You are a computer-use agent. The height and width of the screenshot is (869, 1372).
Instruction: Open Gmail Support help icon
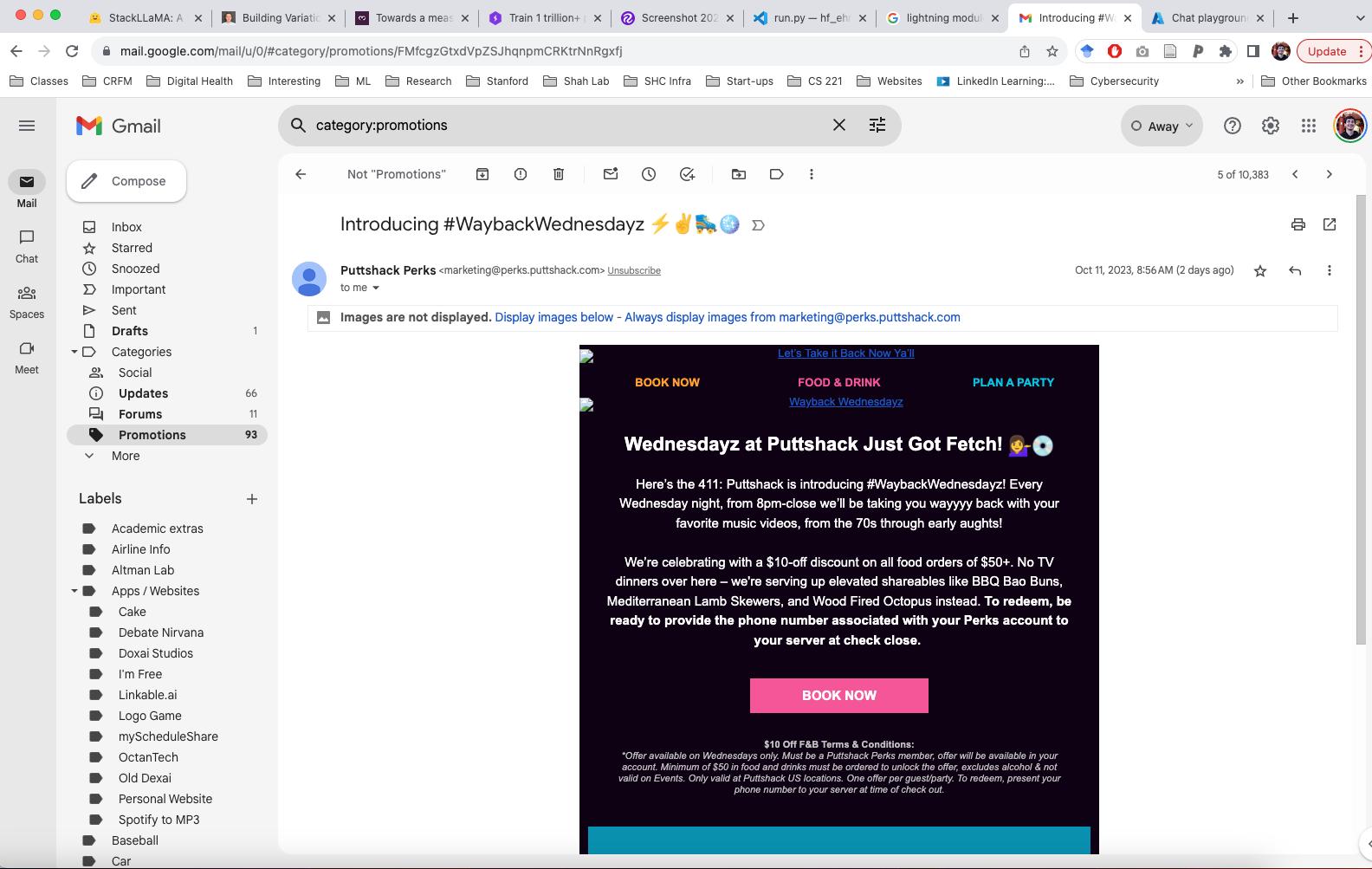[1233, 126]
